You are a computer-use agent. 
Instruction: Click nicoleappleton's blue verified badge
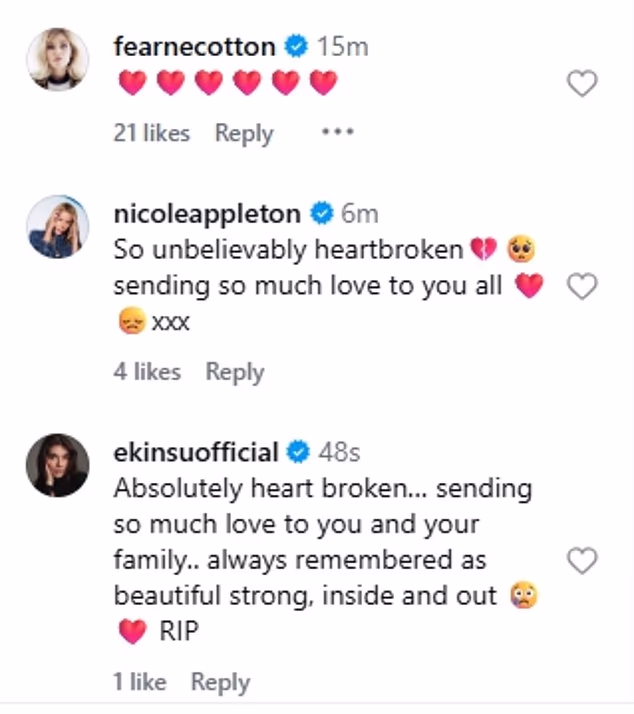pos(321,213)
